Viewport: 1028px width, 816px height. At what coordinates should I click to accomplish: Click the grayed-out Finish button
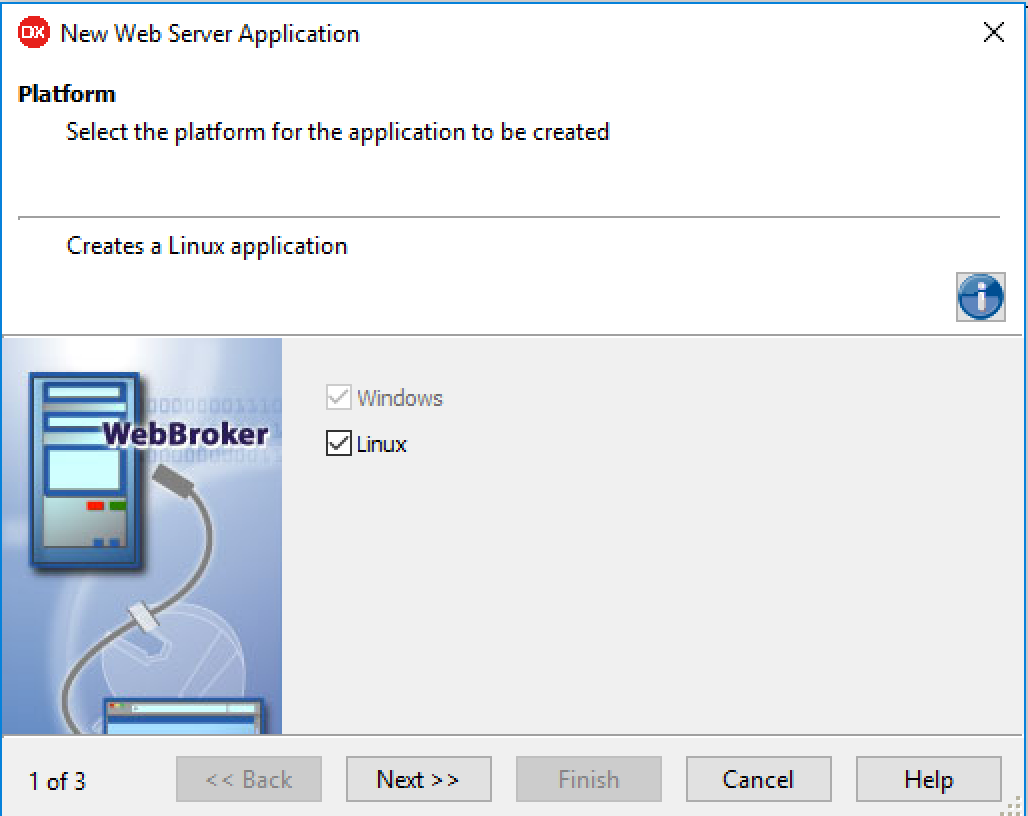point(589,779)
